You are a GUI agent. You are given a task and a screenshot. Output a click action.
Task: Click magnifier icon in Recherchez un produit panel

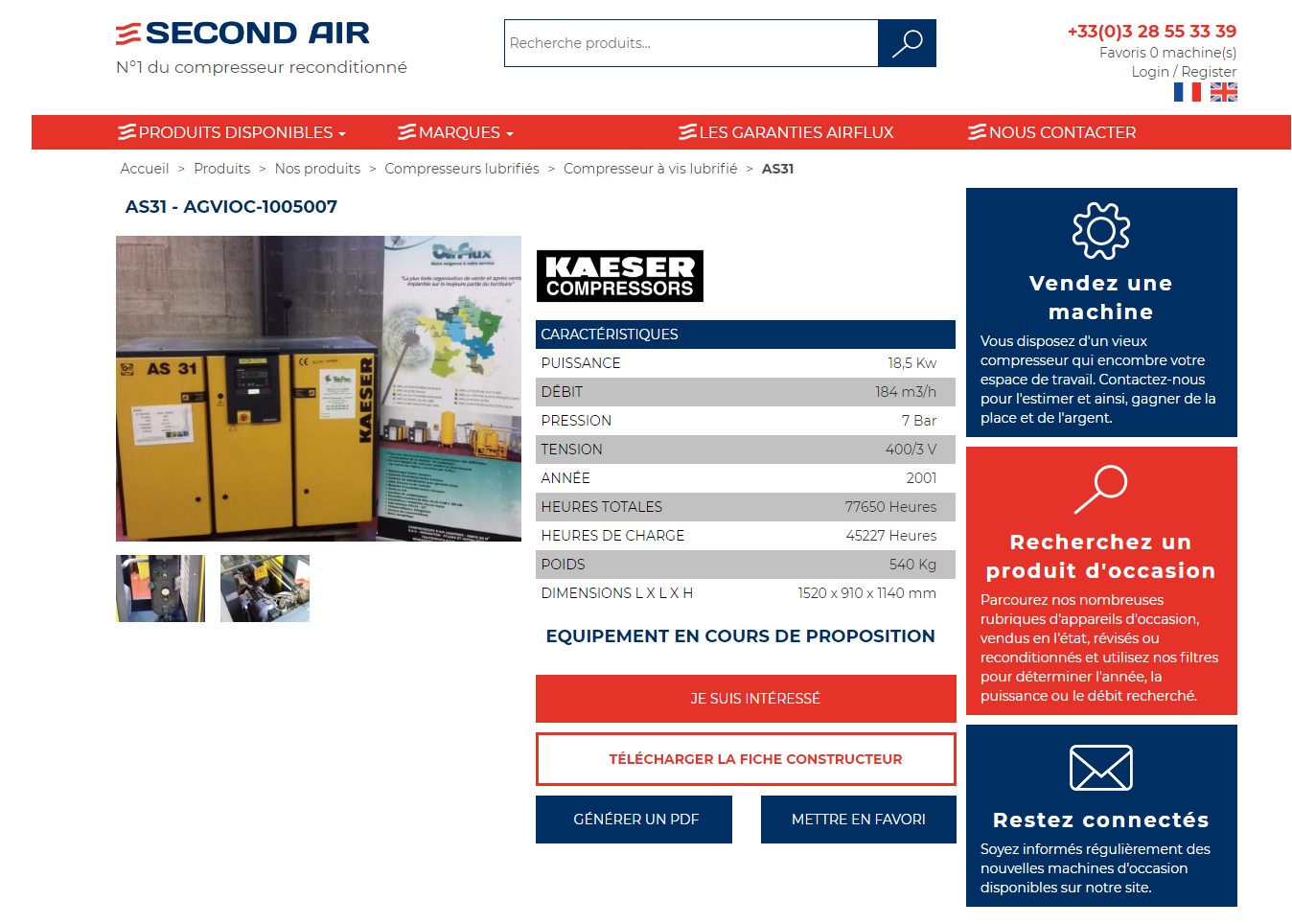tap(1101, 490)
